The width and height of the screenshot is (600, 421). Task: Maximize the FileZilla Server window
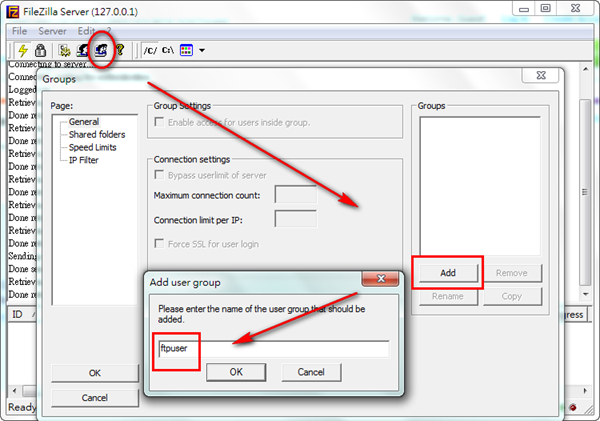pos(545,8)
